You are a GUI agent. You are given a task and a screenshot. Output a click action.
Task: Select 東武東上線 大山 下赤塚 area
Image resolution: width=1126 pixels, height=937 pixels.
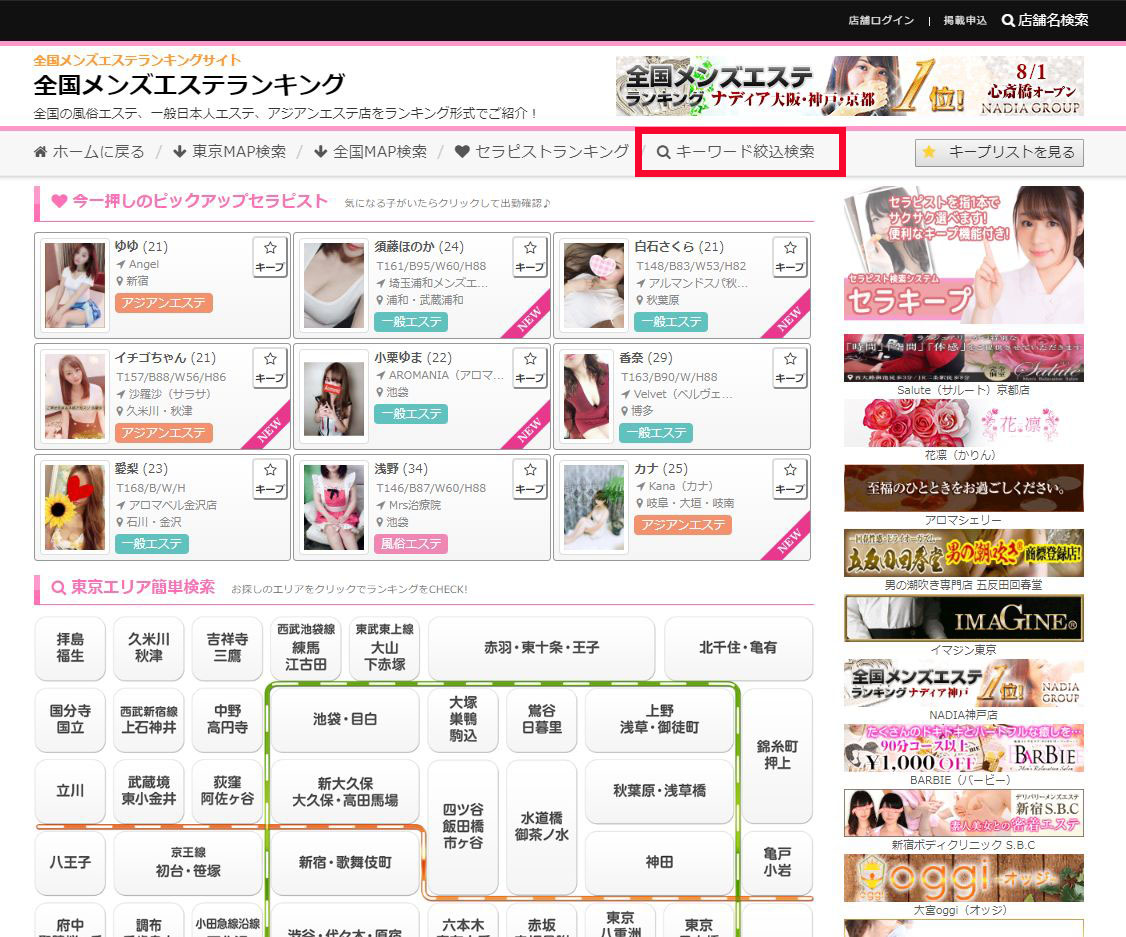[x=384, y=648]
